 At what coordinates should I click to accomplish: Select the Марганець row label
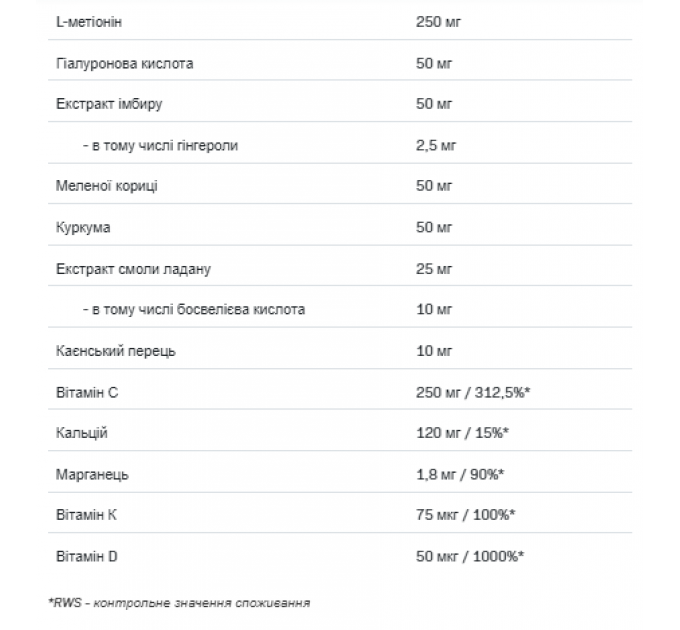92,474
